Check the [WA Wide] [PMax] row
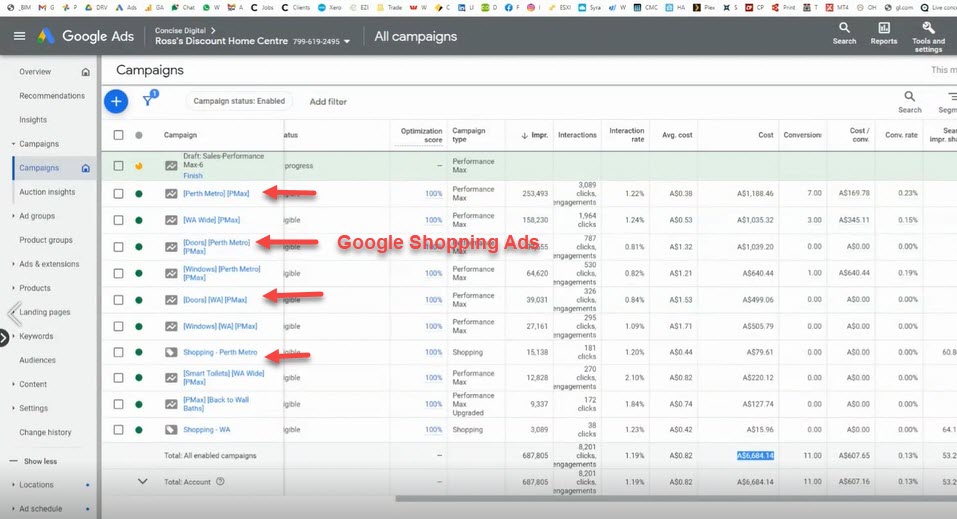 [x=118, y=220]
